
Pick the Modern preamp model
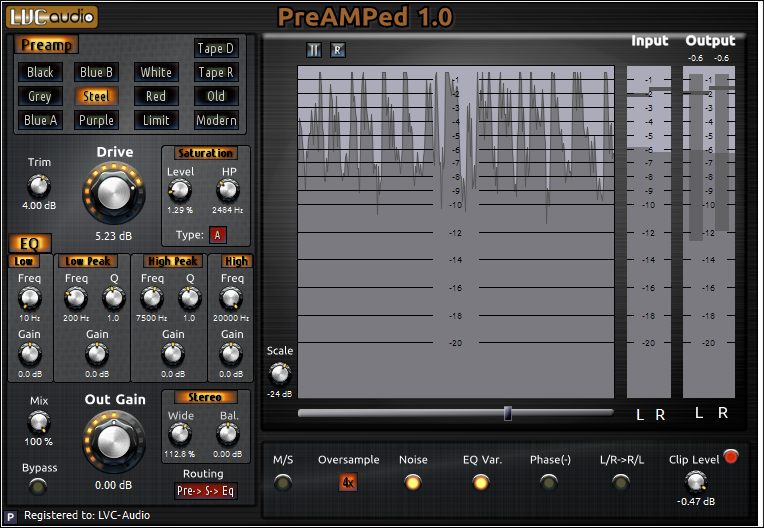pos(216,120)
